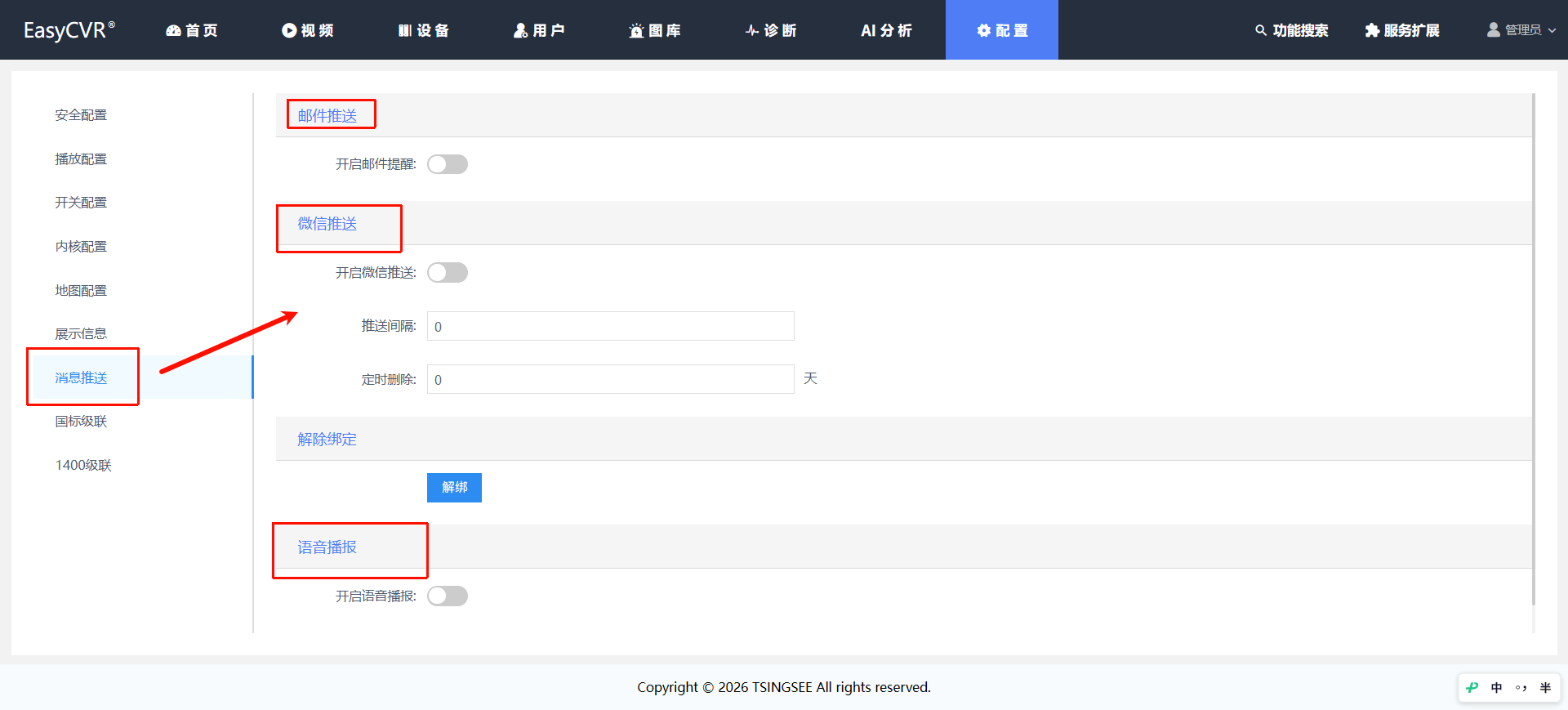The width and height of the screenshot is (1568, 710).
Task: Click the 用户 user icon in navbar
Action: point(520,30)
